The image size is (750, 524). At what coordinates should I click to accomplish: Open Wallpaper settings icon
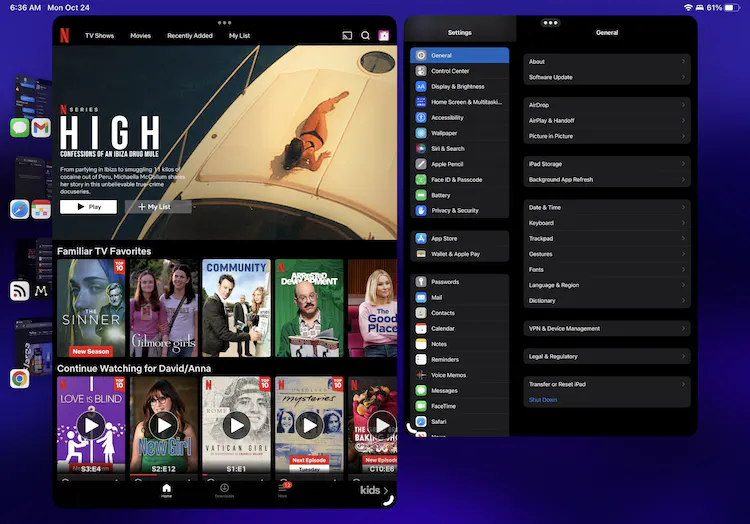tap(421, 133)
